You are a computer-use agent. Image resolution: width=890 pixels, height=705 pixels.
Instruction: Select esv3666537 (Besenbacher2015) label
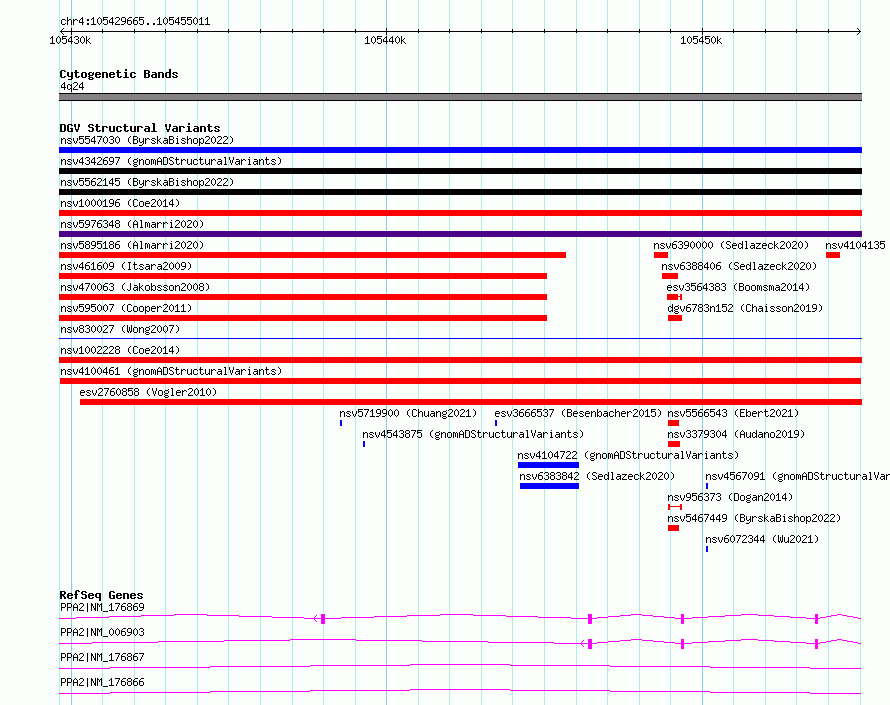tap(578, 413)
